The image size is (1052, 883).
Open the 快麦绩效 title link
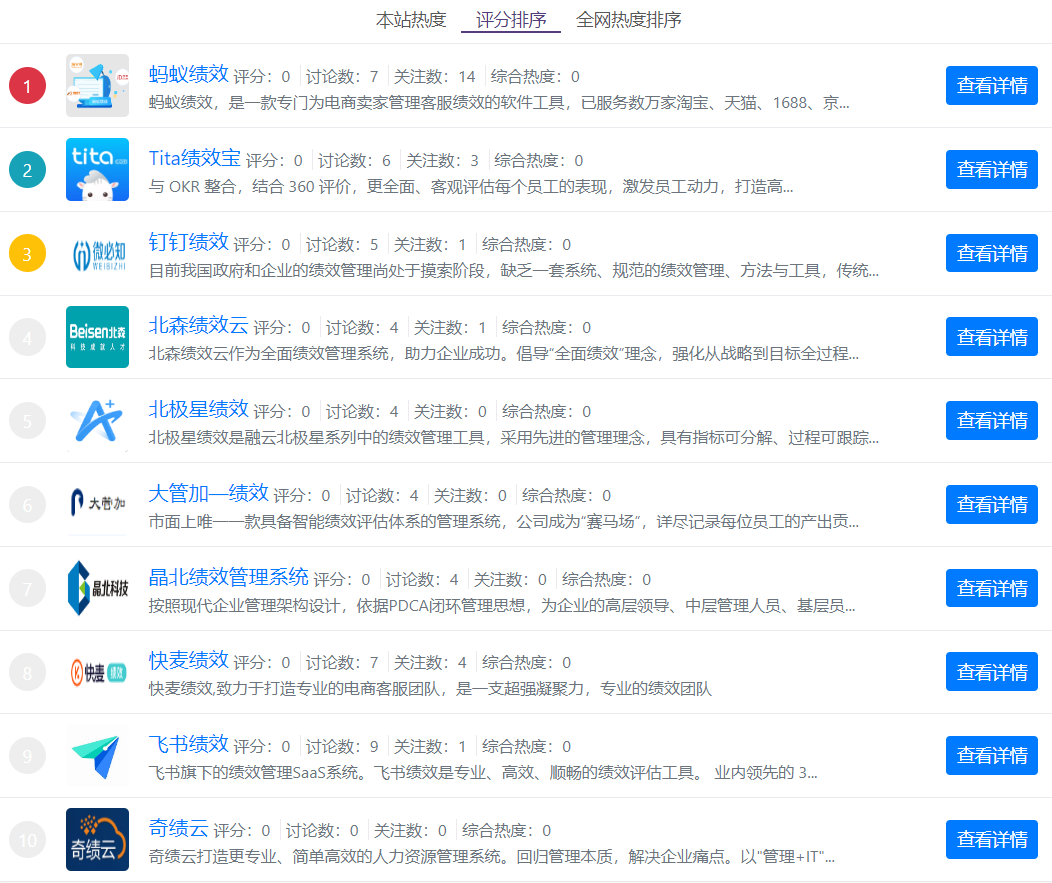189,660
